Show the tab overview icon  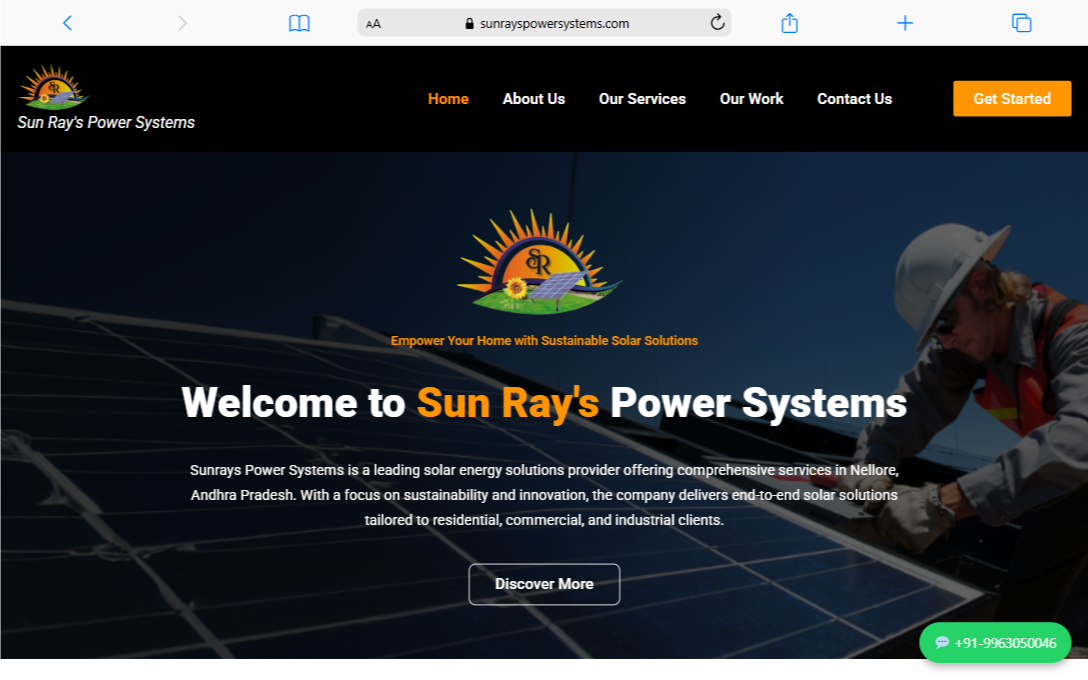pyautogui.click(x=1021, y=23)
